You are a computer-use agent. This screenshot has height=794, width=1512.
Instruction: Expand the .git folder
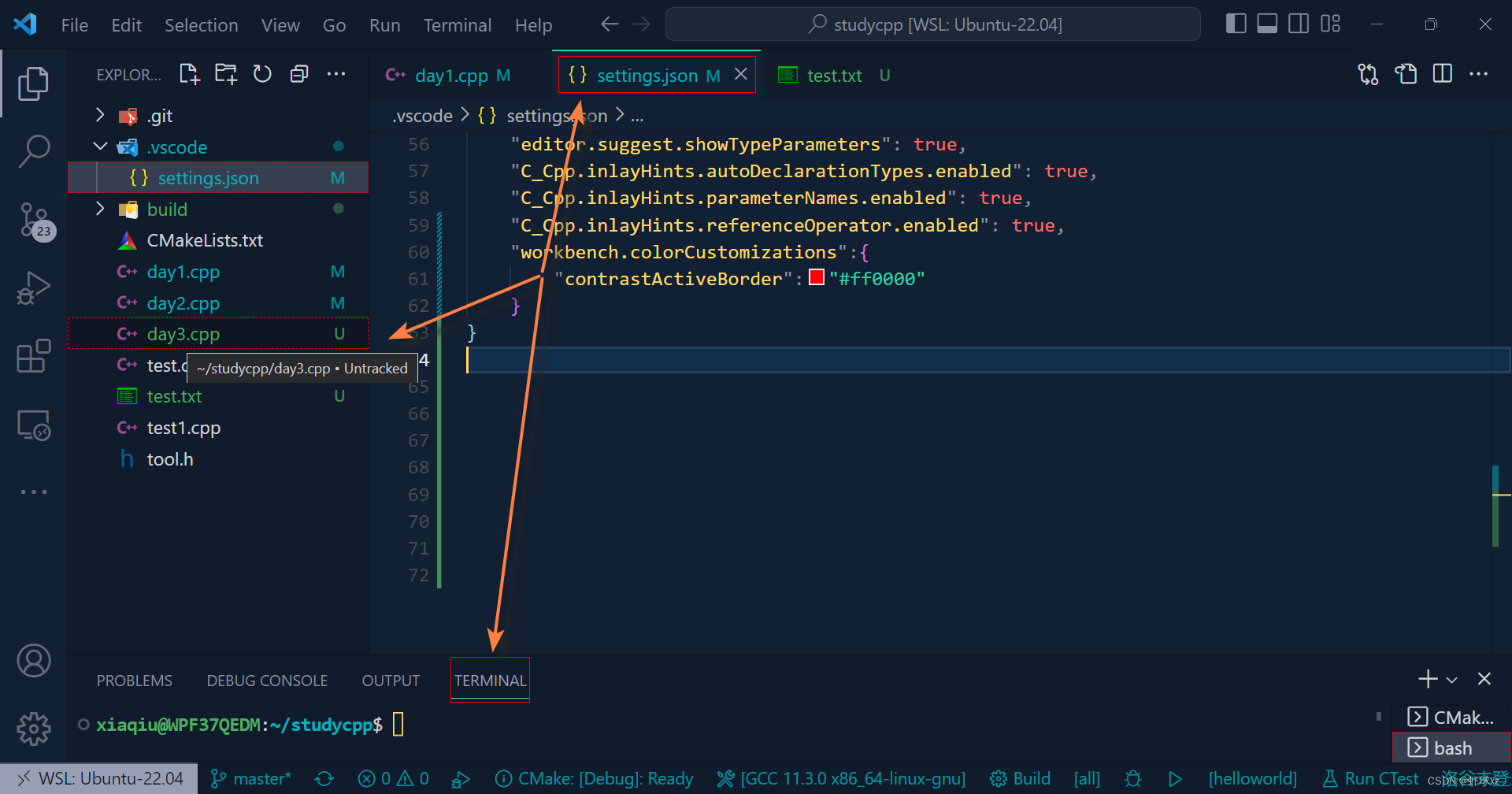pos(100,116)
